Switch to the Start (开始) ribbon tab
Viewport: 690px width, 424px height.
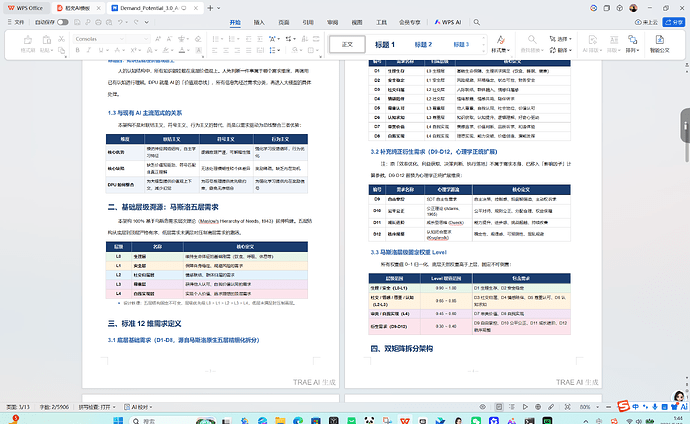[x=235, y=22]
